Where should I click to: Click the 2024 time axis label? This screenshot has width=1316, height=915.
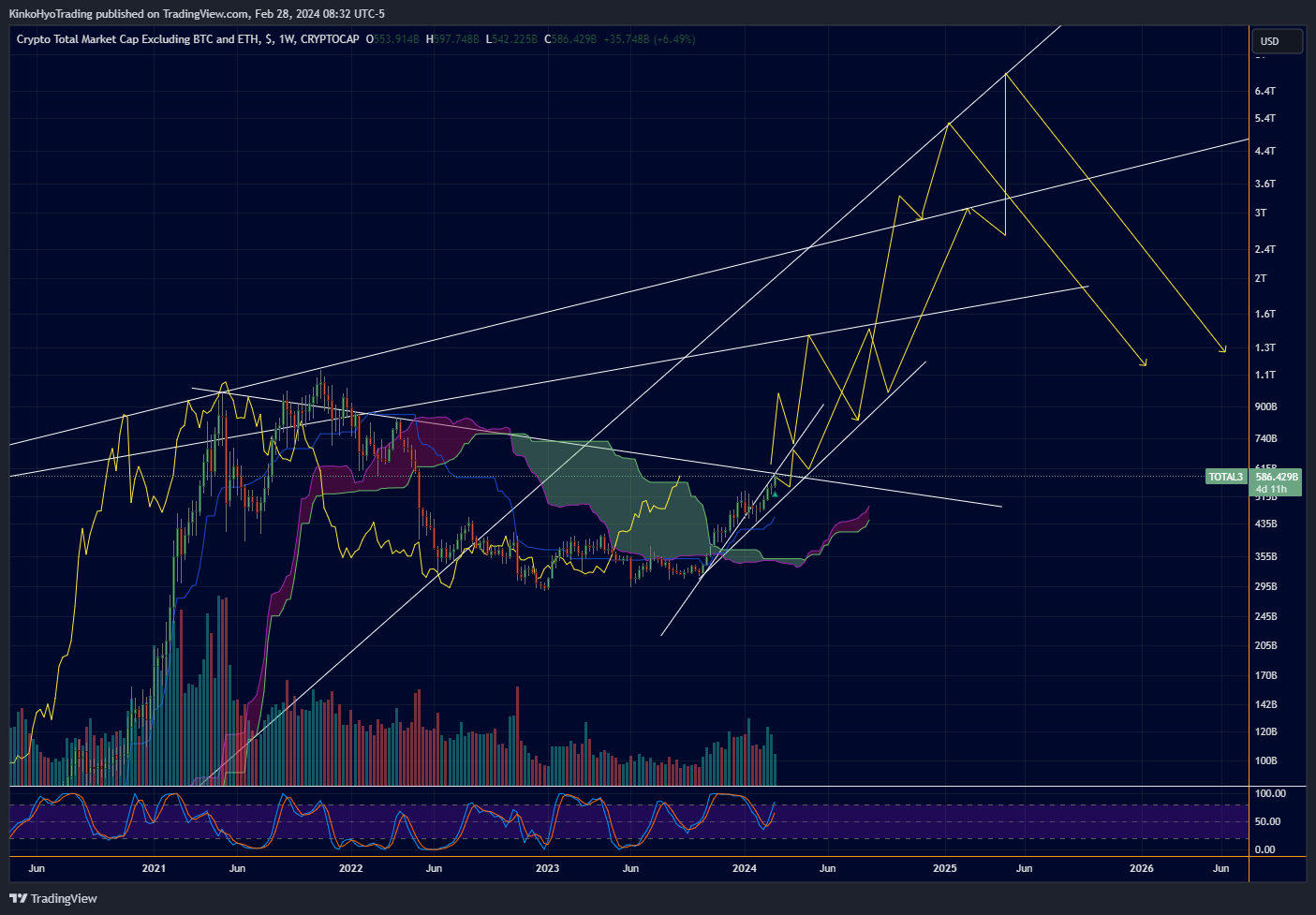click(745, 868)
